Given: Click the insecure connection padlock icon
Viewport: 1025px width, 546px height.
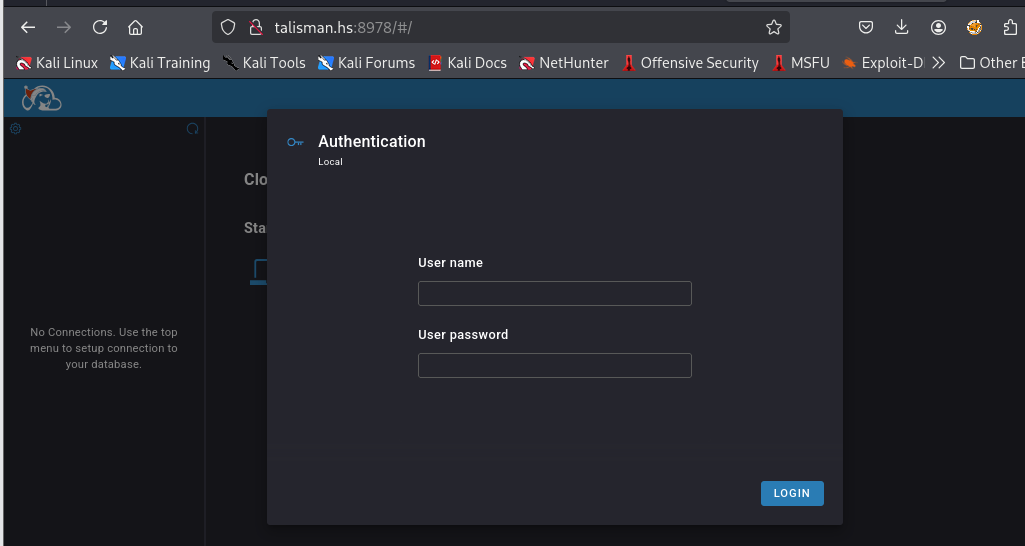Looking at the screenshot, I should (255, 27).
